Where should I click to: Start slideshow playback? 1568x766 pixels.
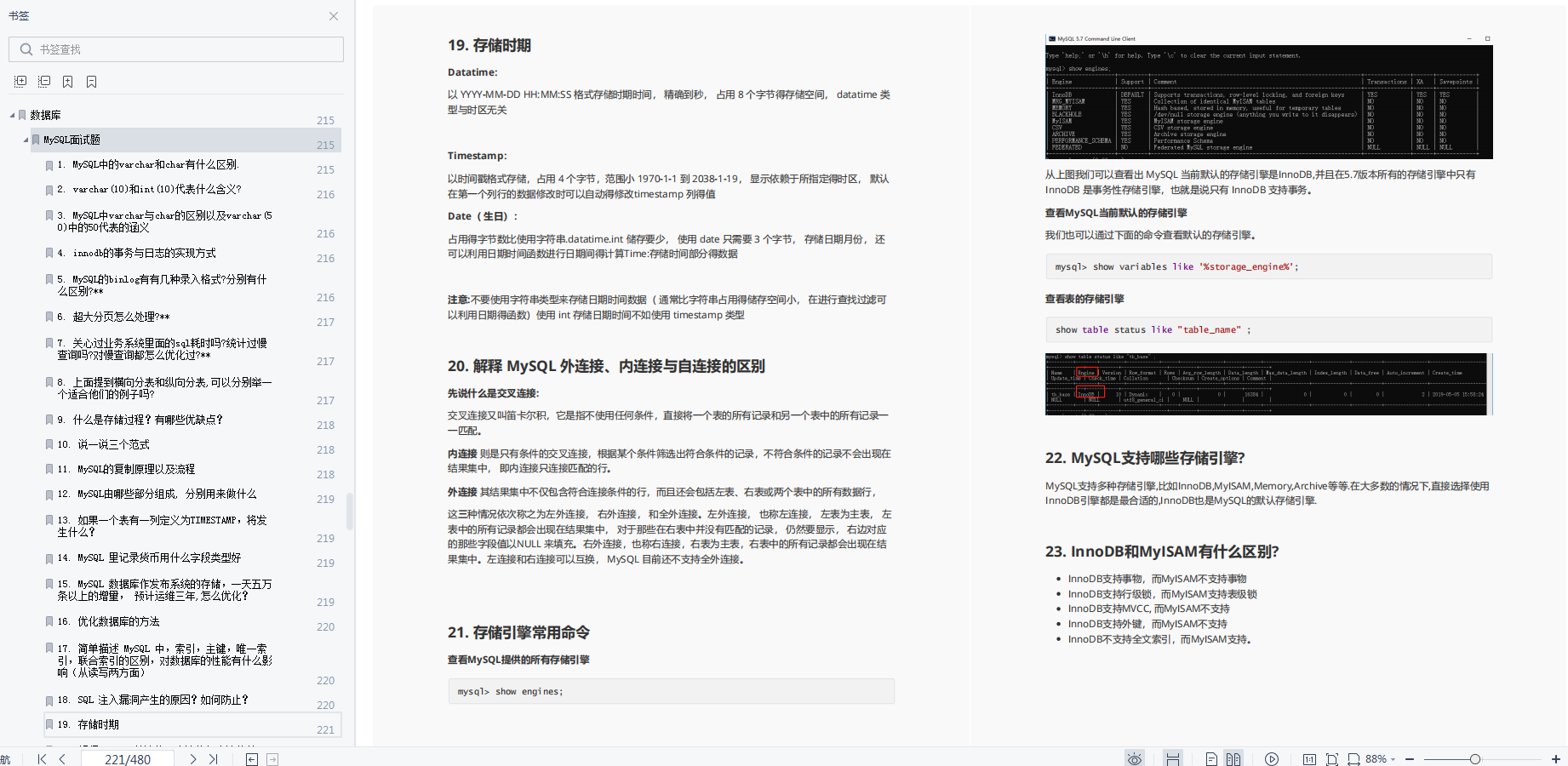point(1272,759)
